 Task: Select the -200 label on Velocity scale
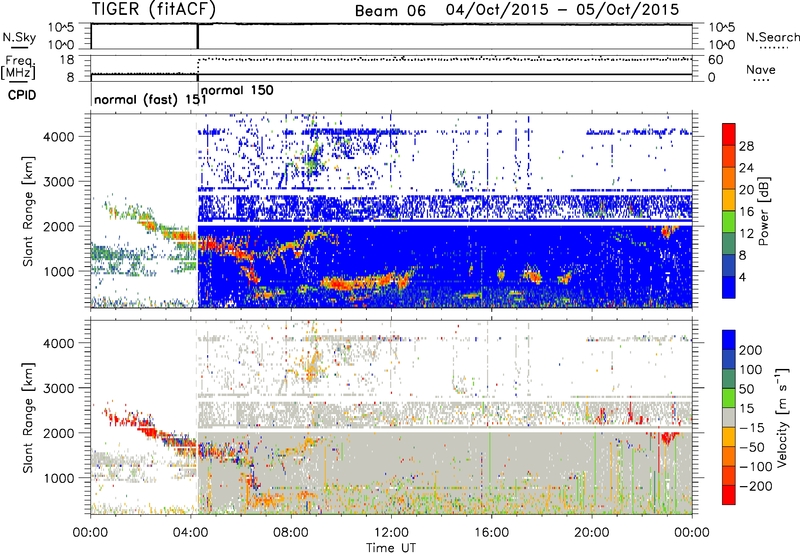coord(756,486)
